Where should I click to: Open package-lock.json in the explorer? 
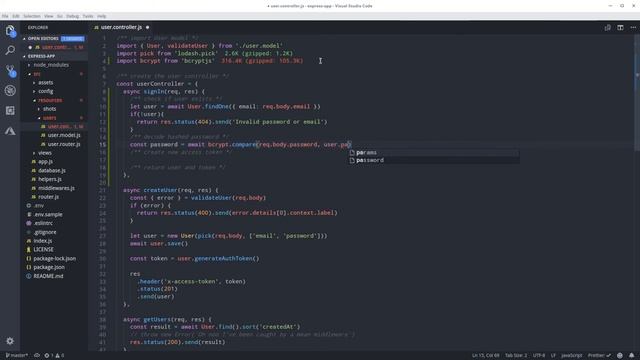click(x=54, y=259)
